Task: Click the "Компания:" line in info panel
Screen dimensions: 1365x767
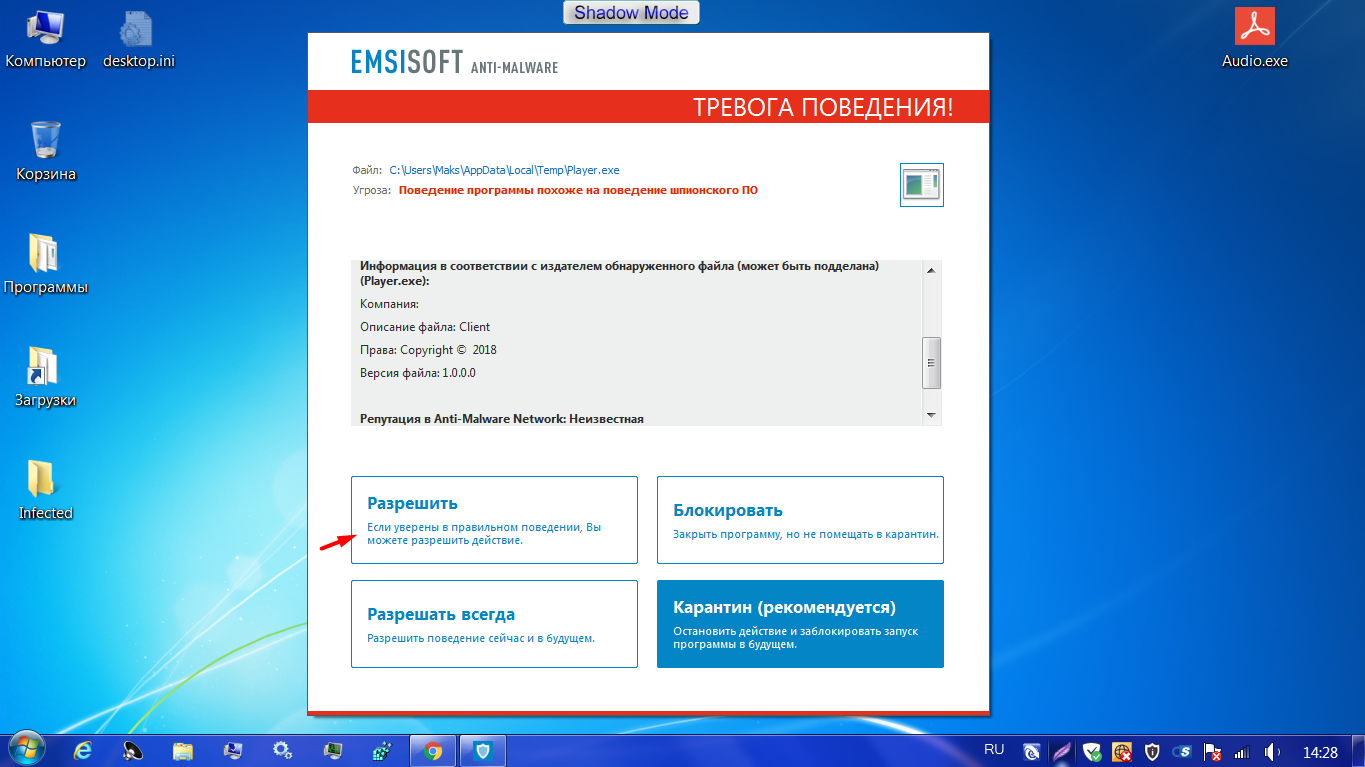Action: click(389, 304)
